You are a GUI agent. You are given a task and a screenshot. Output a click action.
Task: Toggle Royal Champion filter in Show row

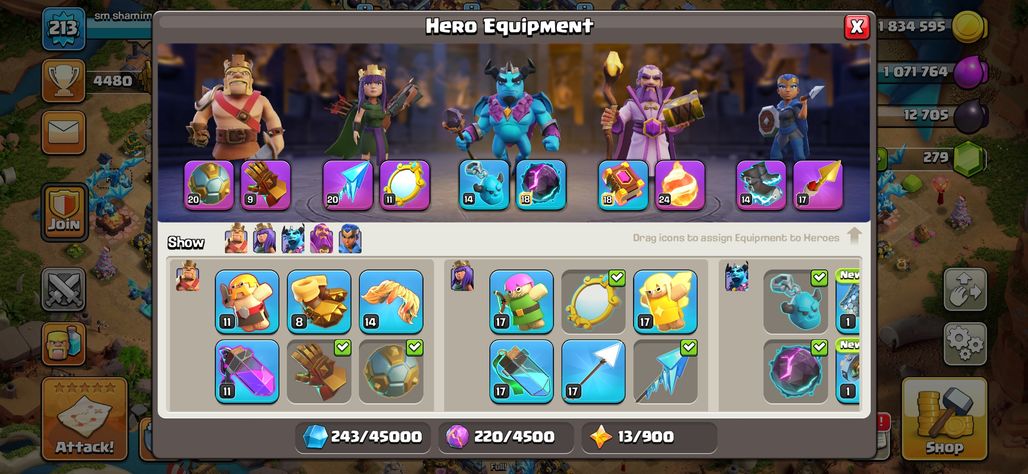[350, 239]
